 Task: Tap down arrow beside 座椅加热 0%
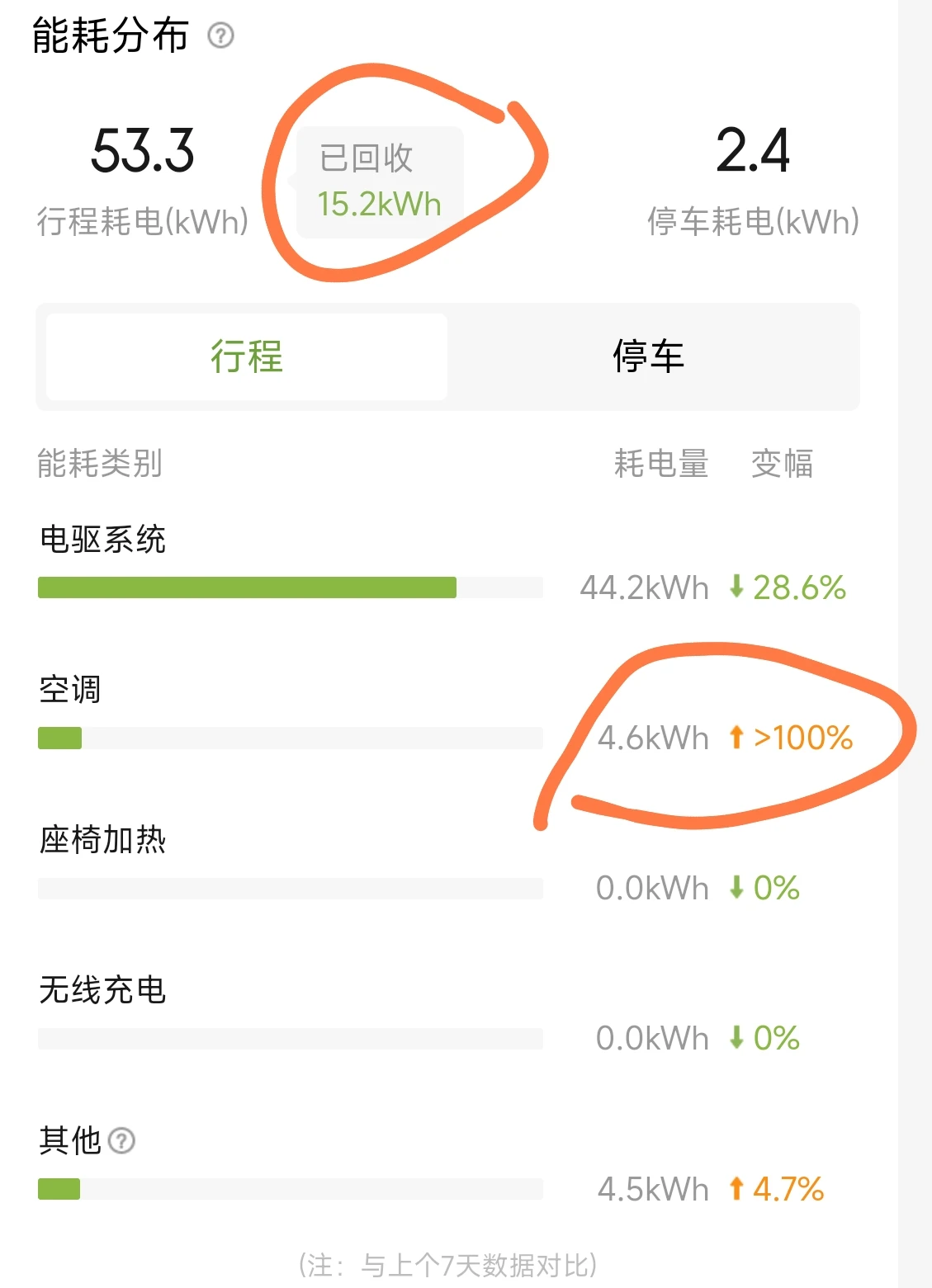point(736,888)
